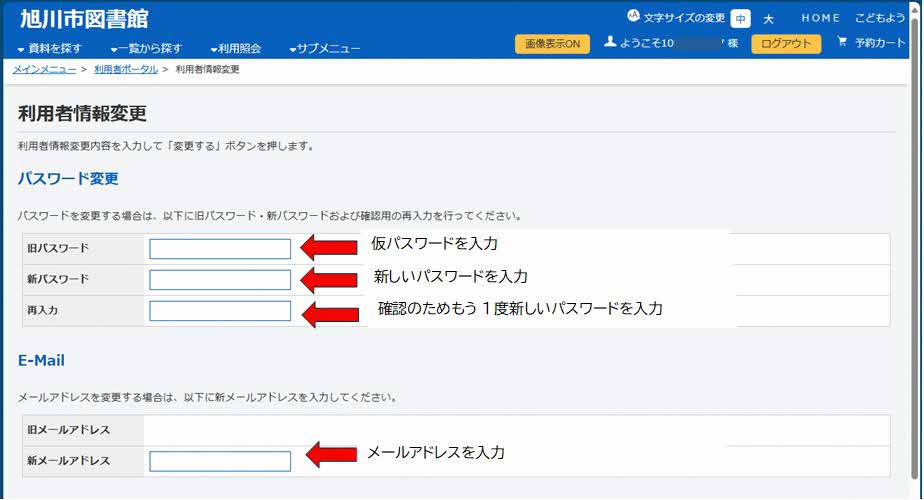This screenshot has width=924, height=500.
Task: Click the ログアウト logout button
Action: (786, 44)
